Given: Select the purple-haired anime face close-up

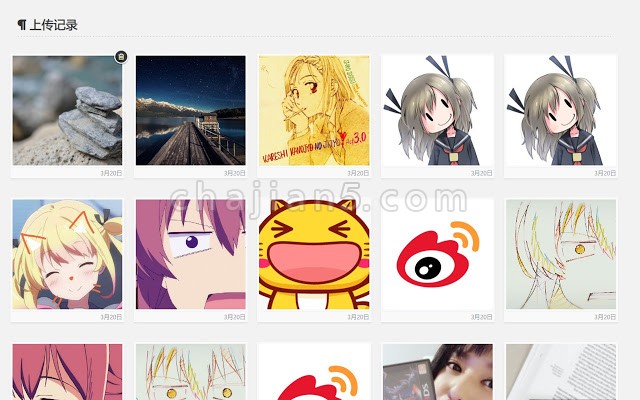Looking at the screenshot, I should [x=191, y=254].
